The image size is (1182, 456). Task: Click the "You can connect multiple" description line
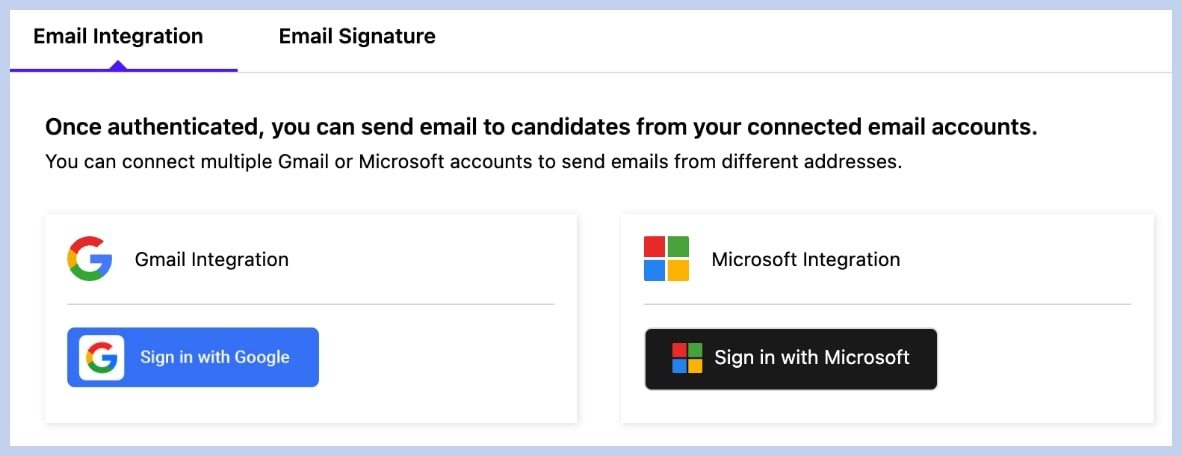(473, 161)
